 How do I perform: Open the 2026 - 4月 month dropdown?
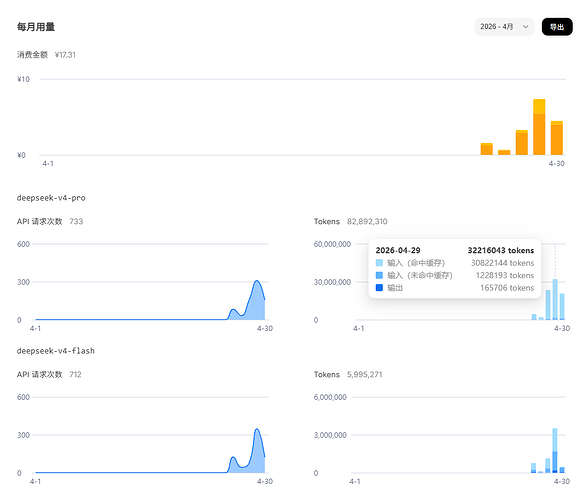point(505,27)
